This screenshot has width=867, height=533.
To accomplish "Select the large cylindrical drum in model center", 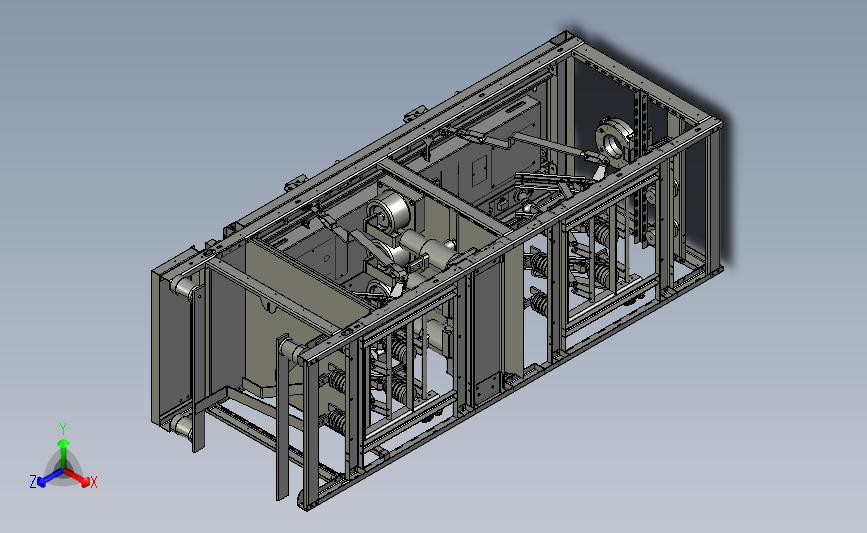I will click(389, 211).
